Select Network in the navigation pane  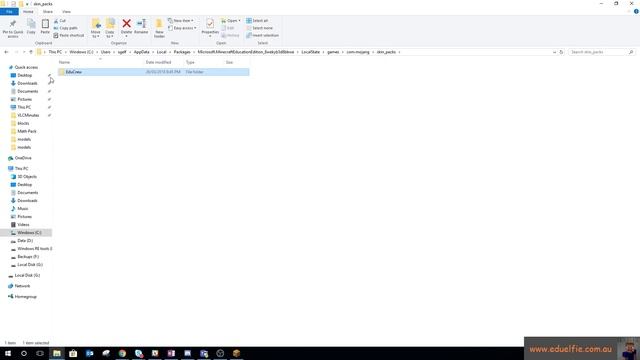[x=22, y=286]
